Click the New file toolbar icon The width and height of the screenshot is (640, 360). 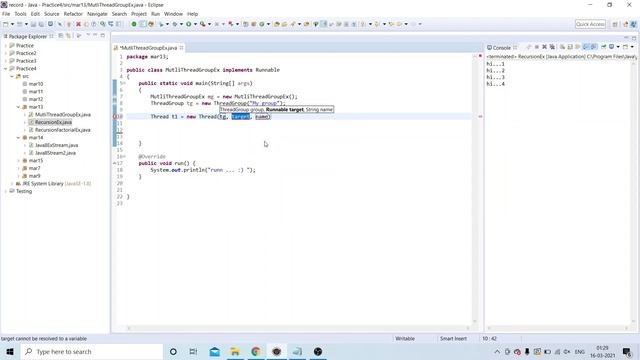tap(6, 24)
